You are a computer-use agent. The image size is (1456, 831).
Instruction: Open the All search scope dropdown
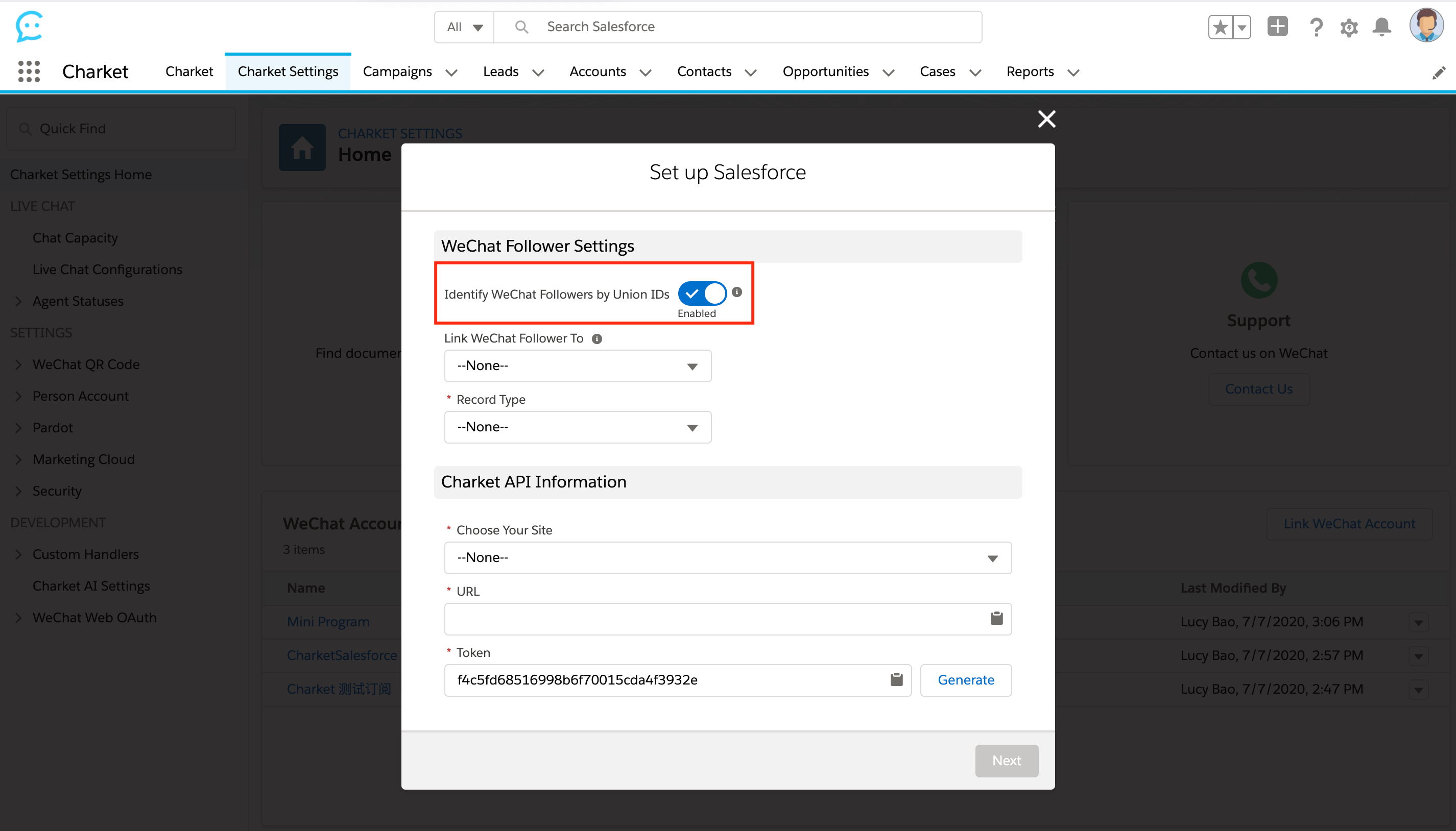pyautogui.click(x=464, y=27)
